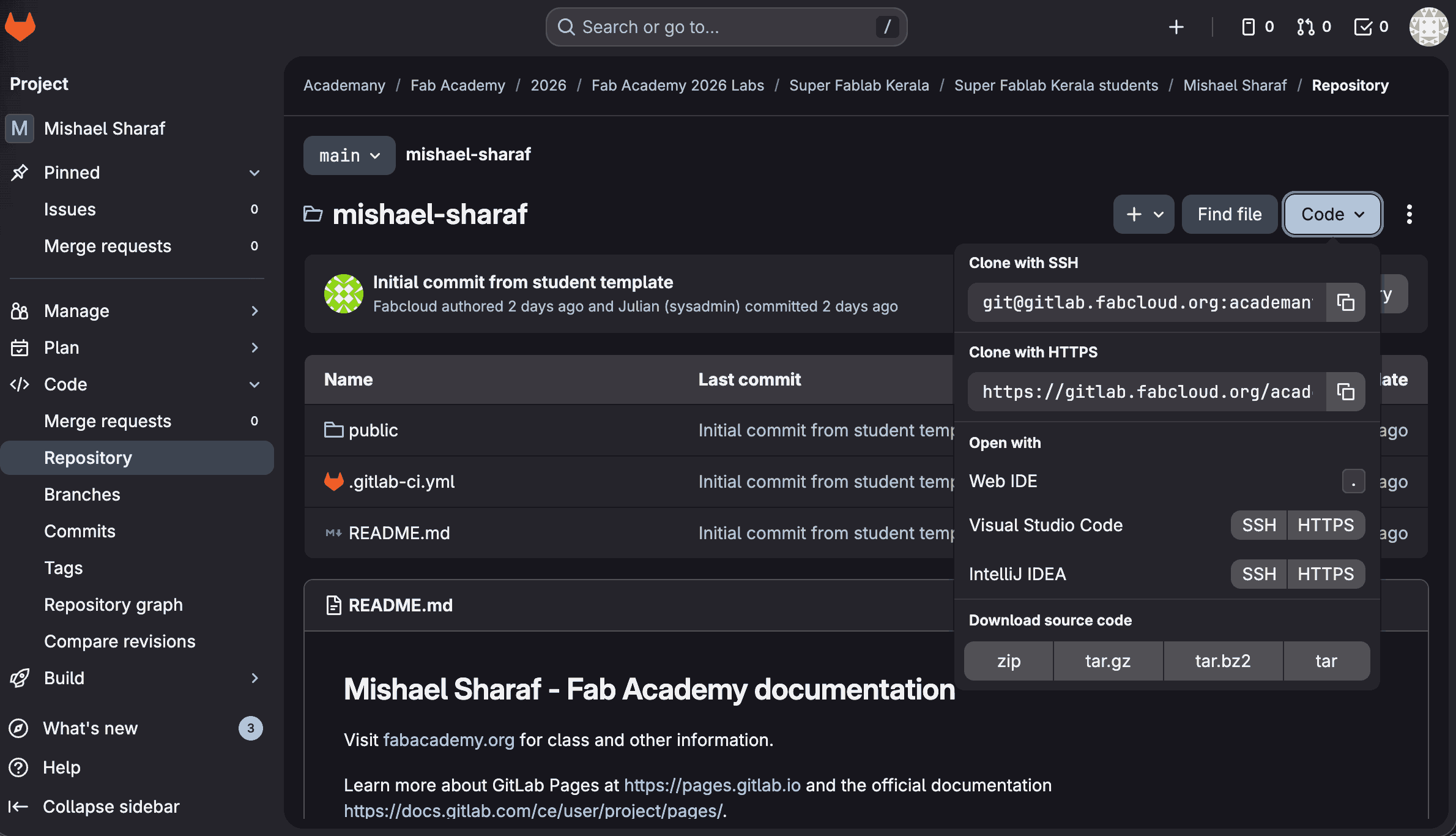Open Branches in the sidebar

[x=82, y=495]
